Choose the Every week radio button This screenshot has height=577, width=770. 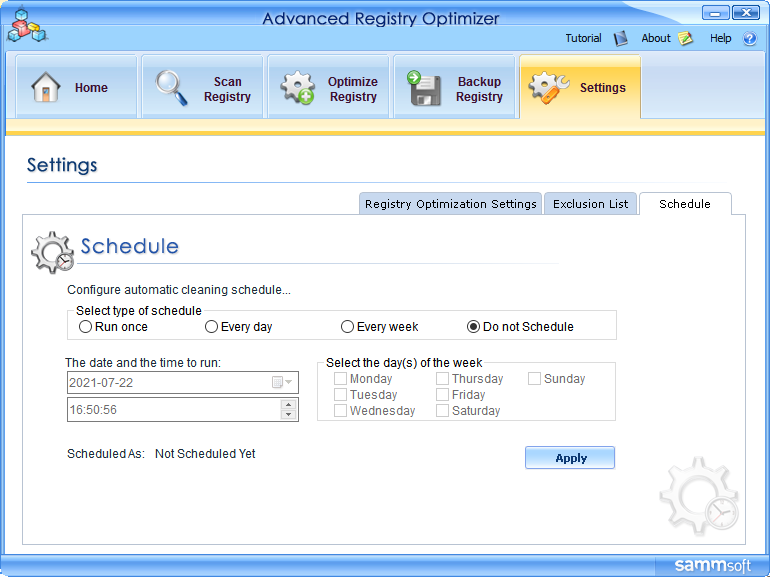pos(347,327)
